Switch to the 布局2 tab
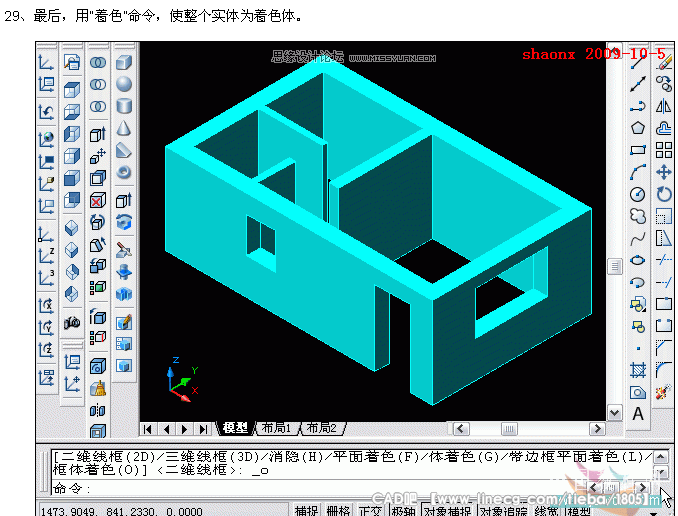Screen dimensions: 678x516 click(322, 428)
